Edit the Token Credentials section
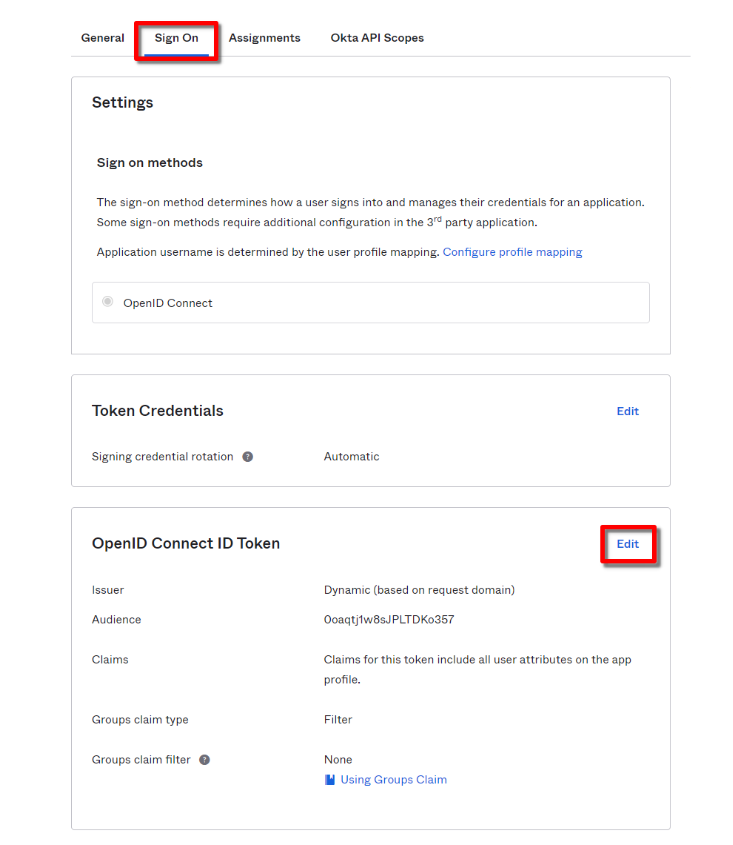 [627, 411]
